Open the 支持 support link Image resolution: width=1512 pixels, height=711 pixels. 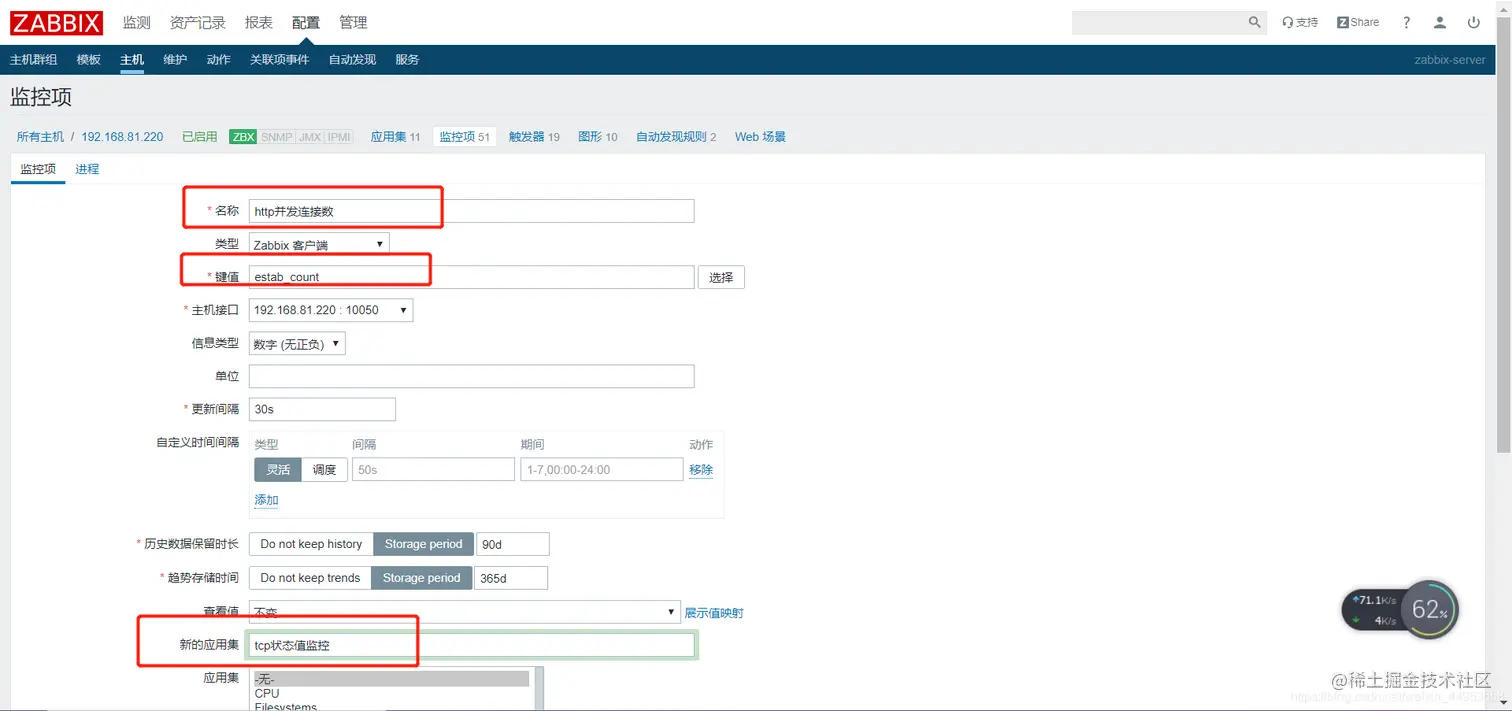[x=1300, y=22]
